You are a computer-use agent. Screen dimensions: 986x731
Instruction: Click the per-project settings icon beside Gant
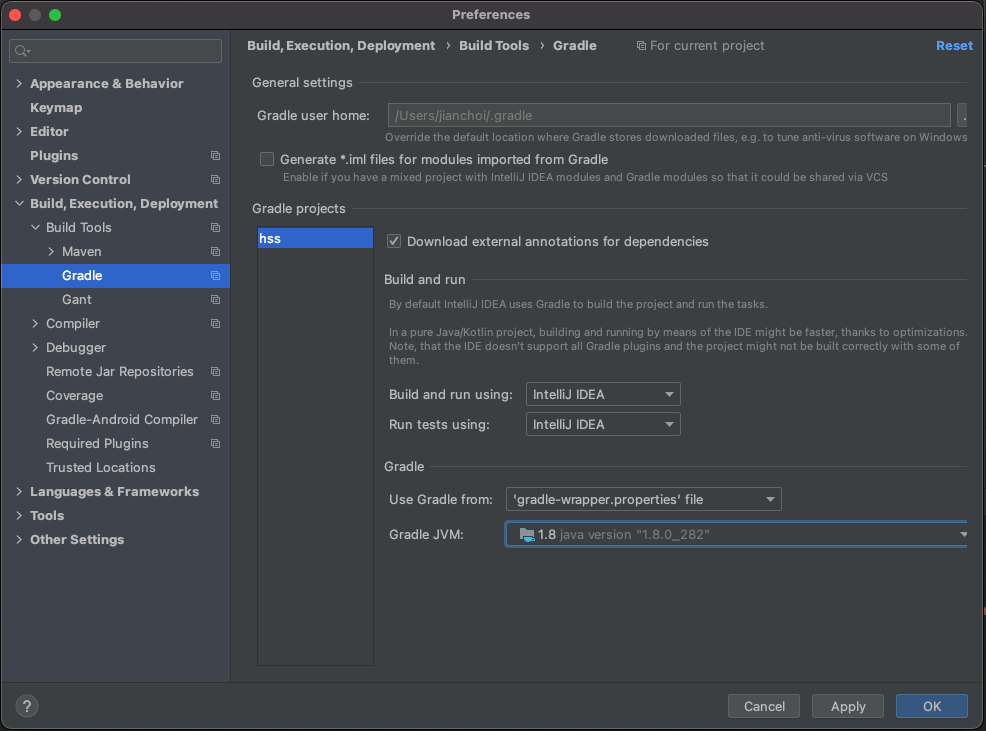click(215, 299)
